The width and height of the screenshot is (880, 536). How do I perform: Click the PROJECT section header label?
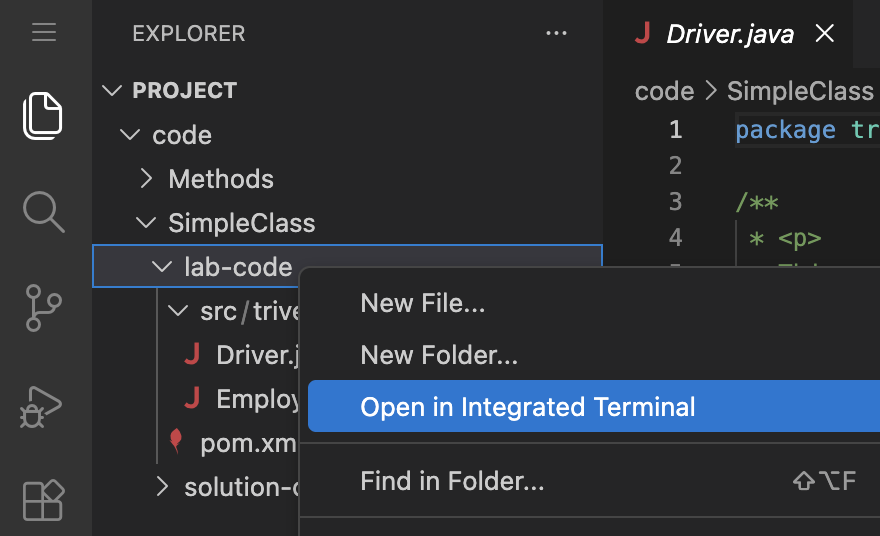(x=185, y=90)
